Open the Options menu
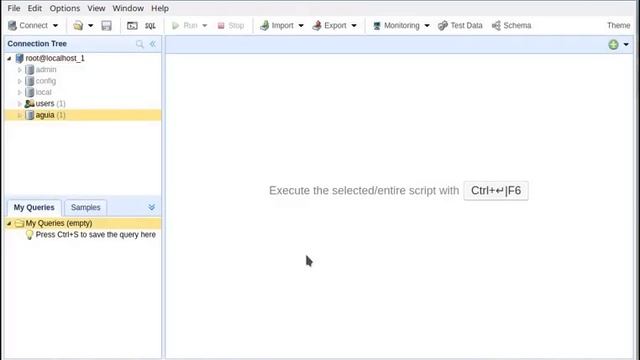The image size is (640, 360). point(64,8)
